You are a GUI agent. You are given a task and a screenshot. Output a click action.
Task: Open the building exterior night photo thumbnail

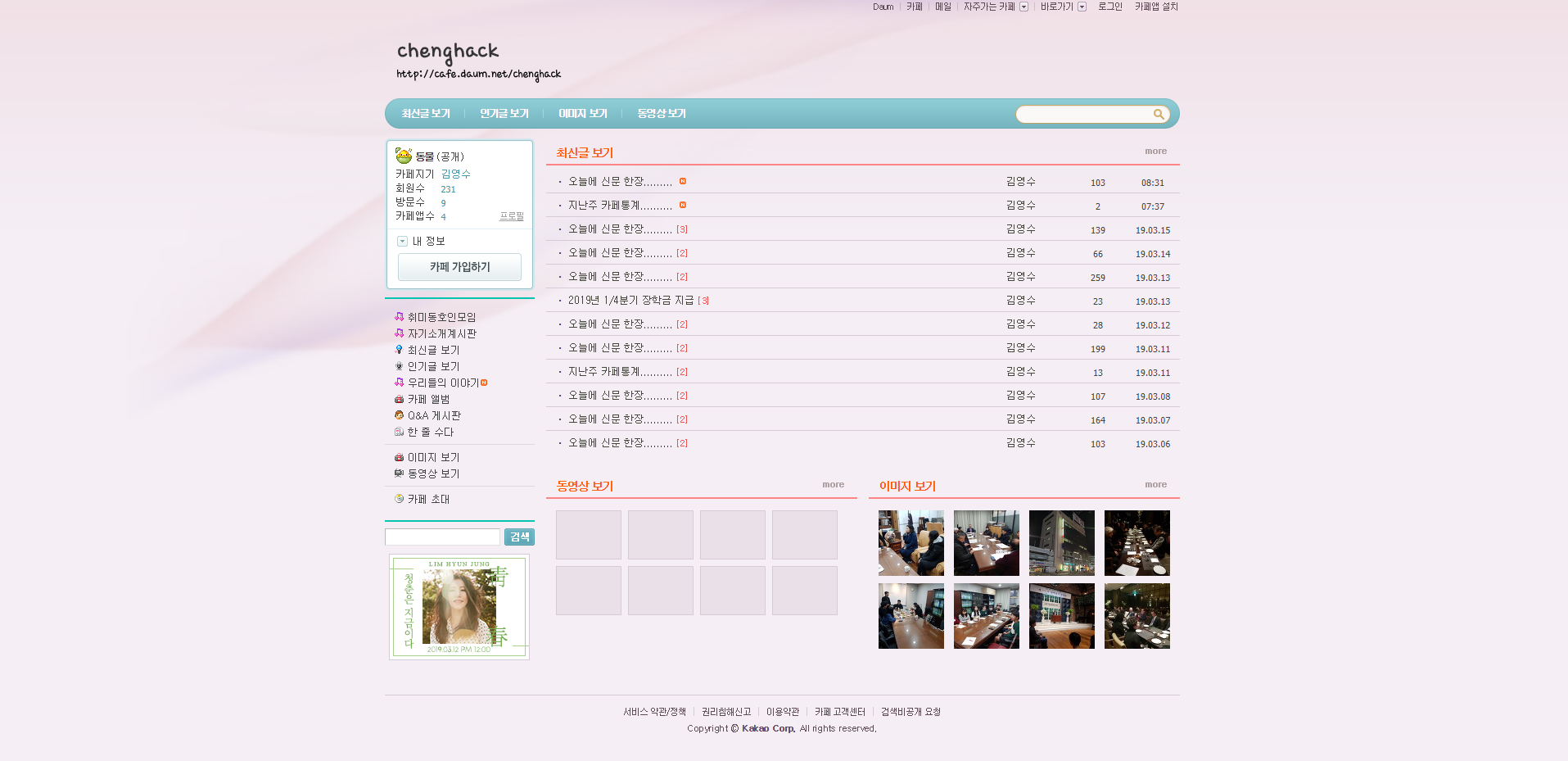[1061, 542]
